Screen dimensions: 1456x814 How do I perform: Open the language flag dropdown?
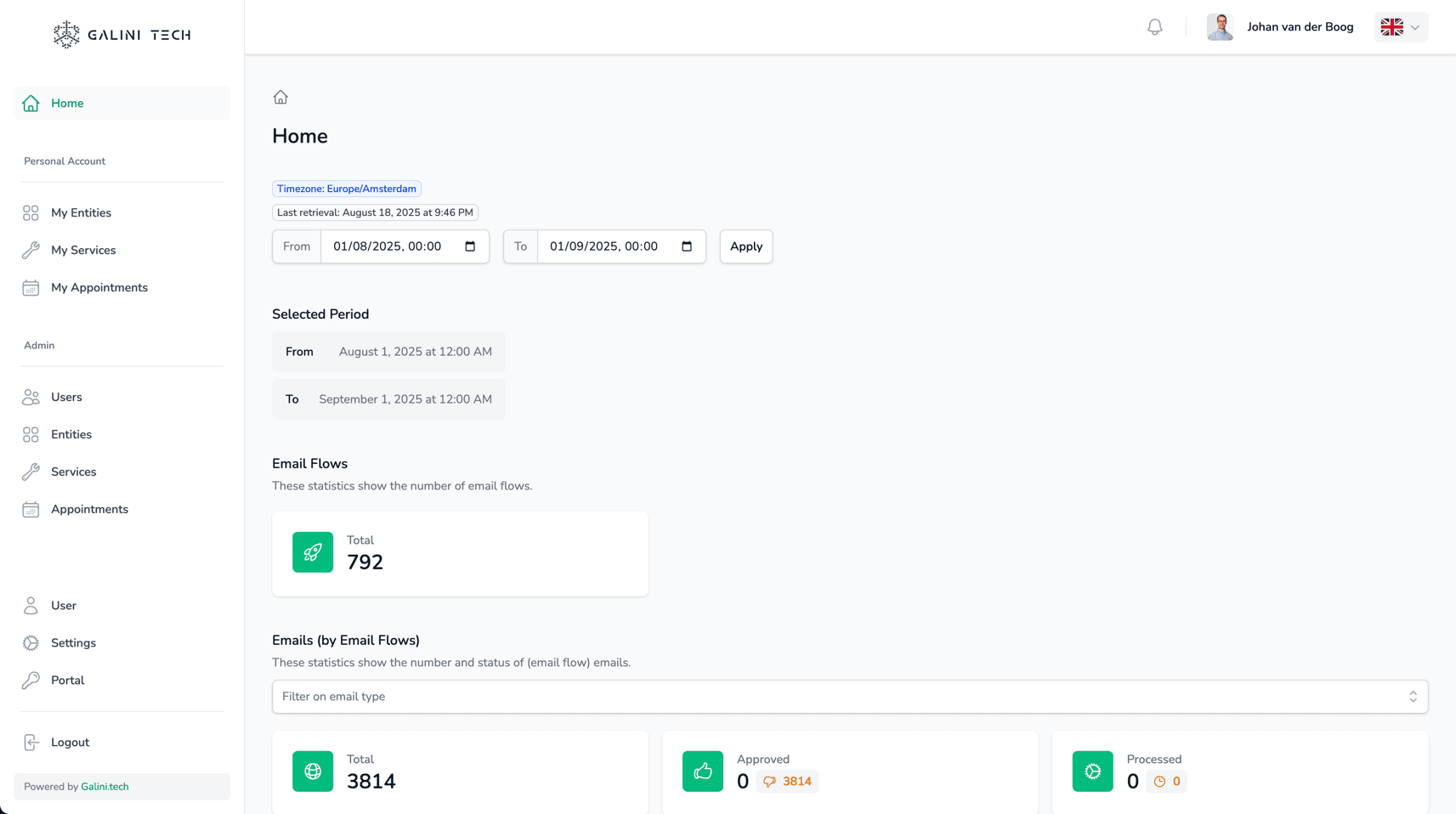[1400, 27]
